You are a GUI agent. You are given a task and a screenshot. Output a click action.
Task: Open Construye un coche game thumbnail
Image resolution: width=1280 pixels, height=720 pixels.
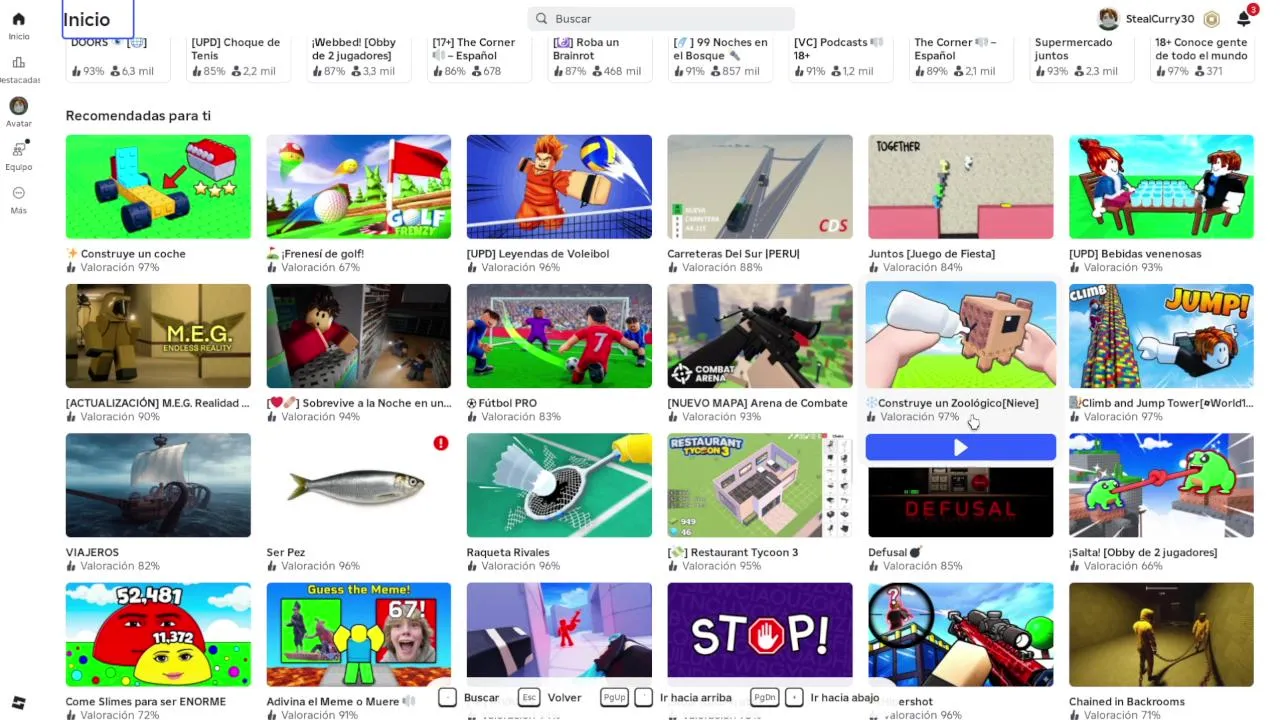[158, 187]
